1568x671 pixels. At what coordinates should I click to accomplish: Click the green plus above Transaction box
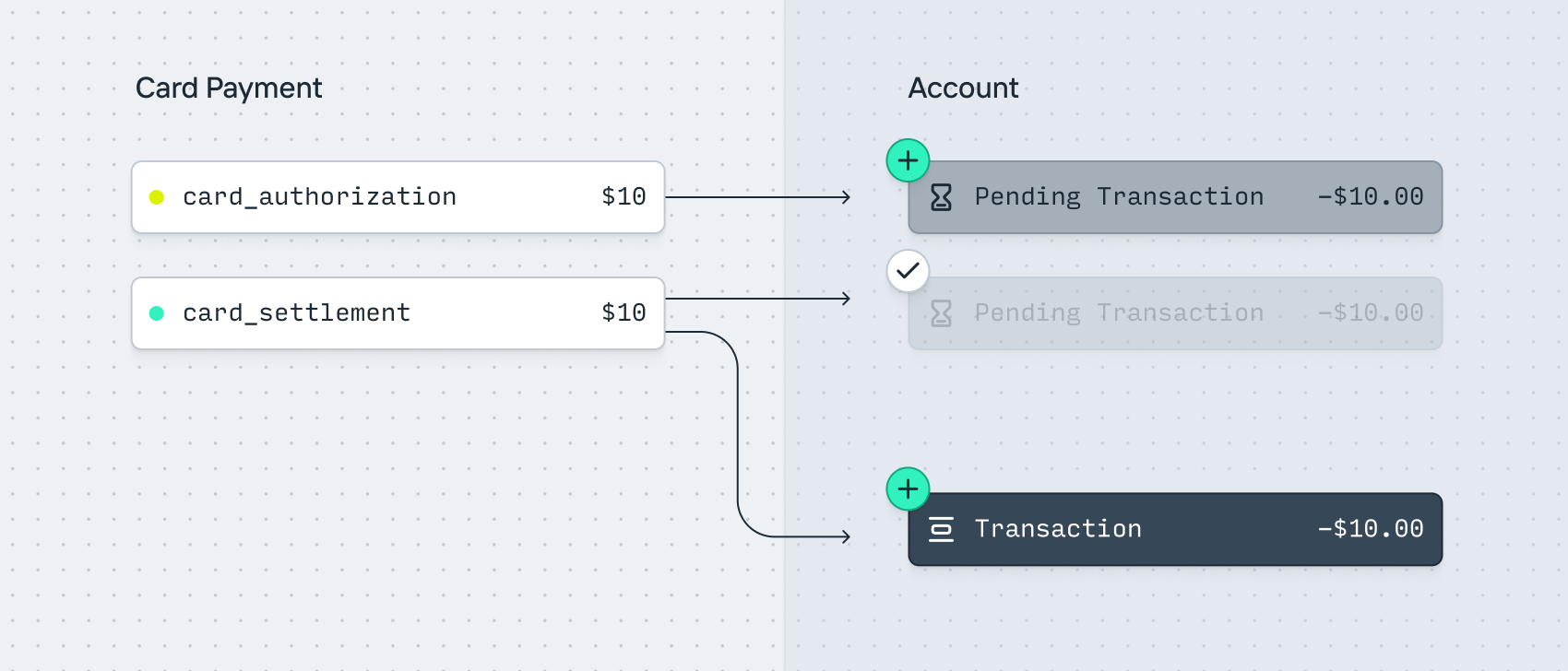tap(908, 489)
